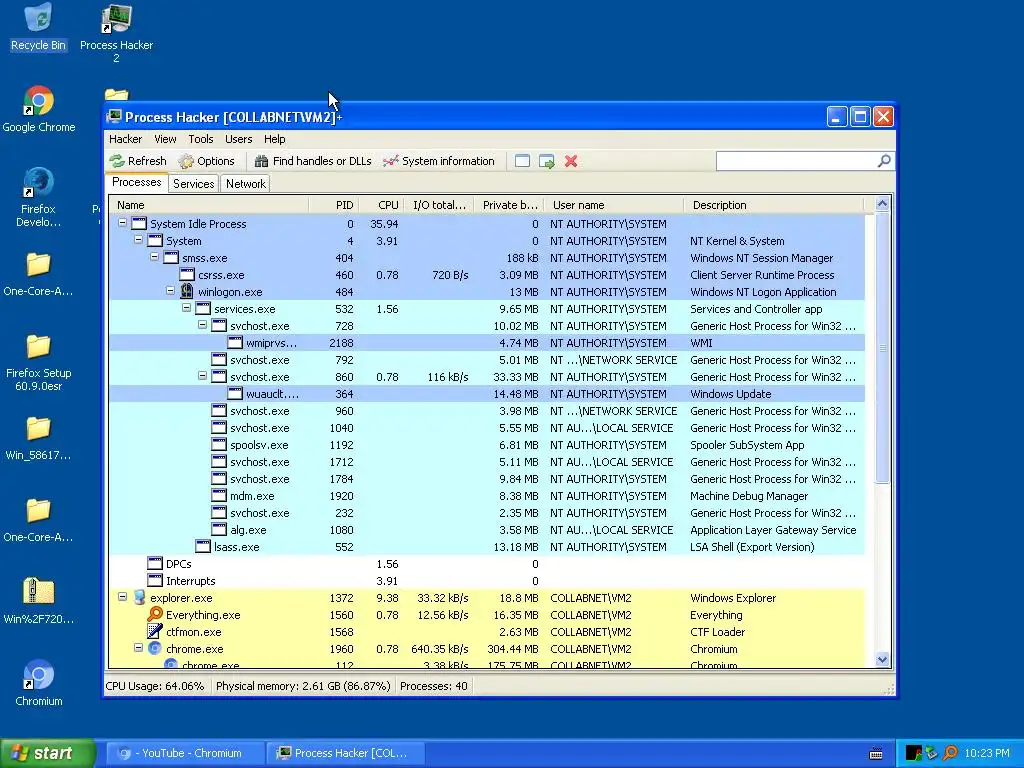Click the search magnifier icon
This screenshot has width=1024, height=768.
point(884,161)
